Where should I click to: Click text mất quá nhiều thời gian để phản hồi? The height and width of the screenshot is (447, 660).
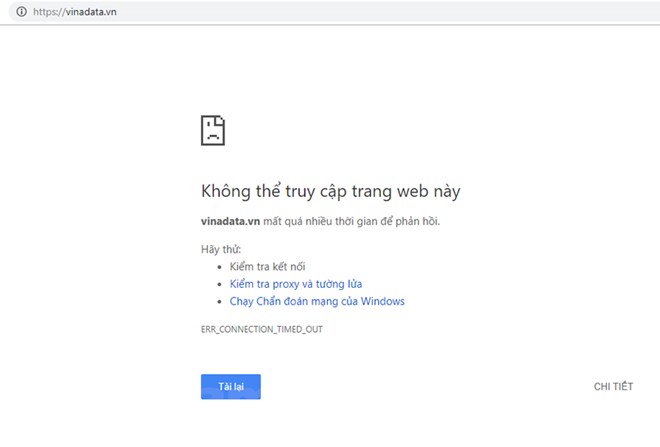[351, 221]
